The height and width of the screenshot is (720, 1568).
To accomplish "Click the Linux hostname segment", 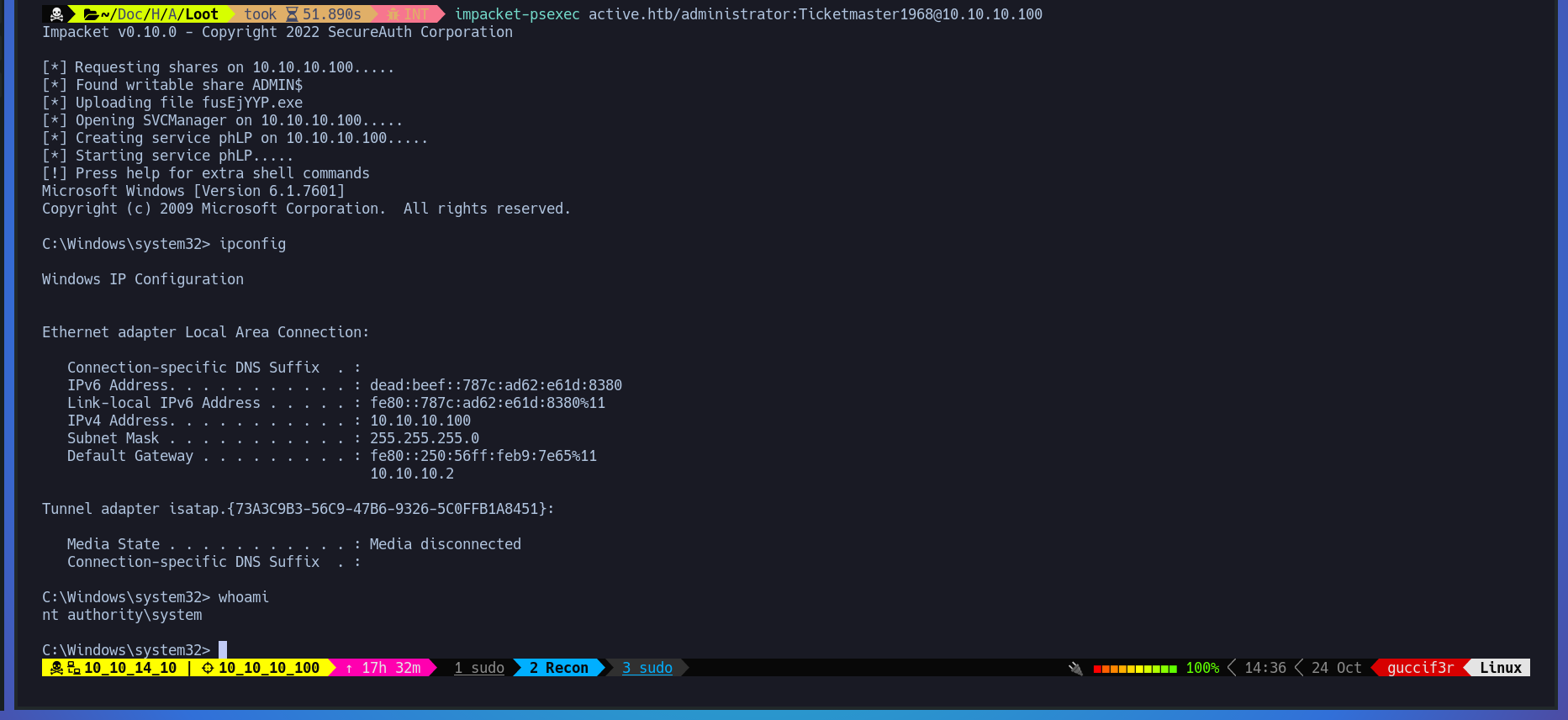I will [1501, 668].
